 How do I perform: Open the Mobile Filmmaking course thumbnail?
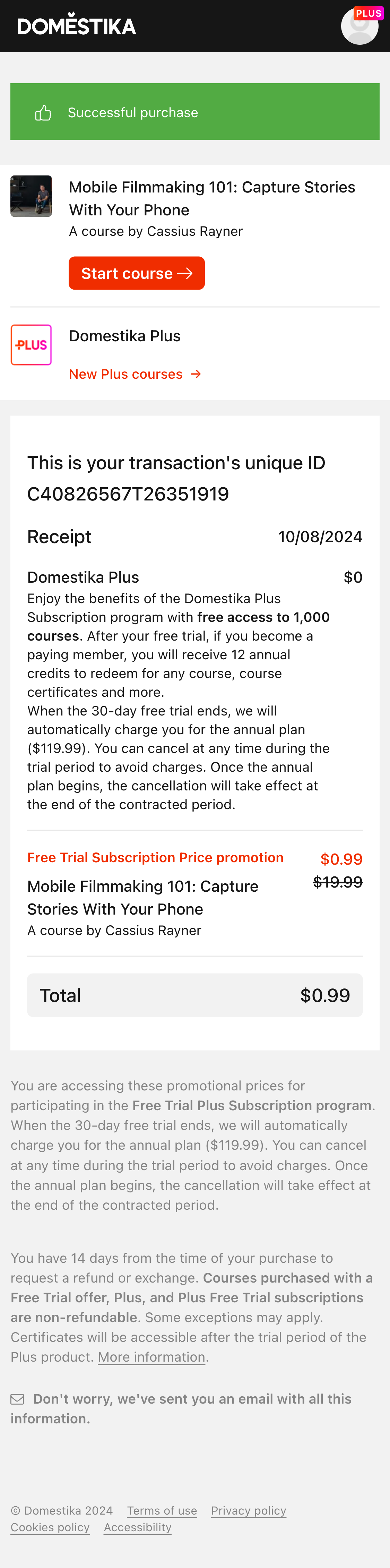point(31,197)
